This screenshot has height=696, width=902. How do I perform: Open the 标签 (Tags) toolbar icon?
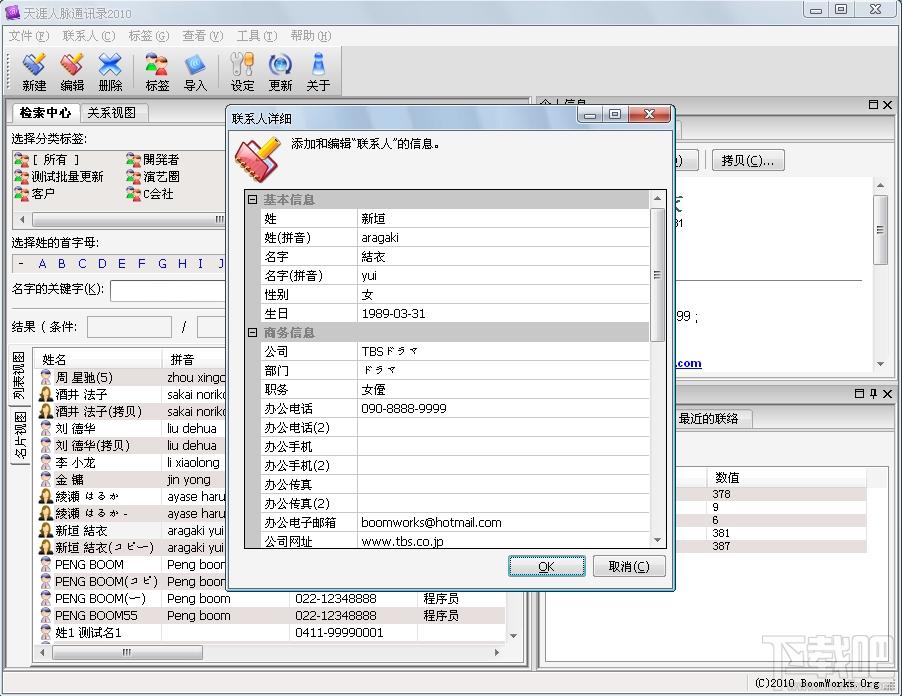(157, 71)
